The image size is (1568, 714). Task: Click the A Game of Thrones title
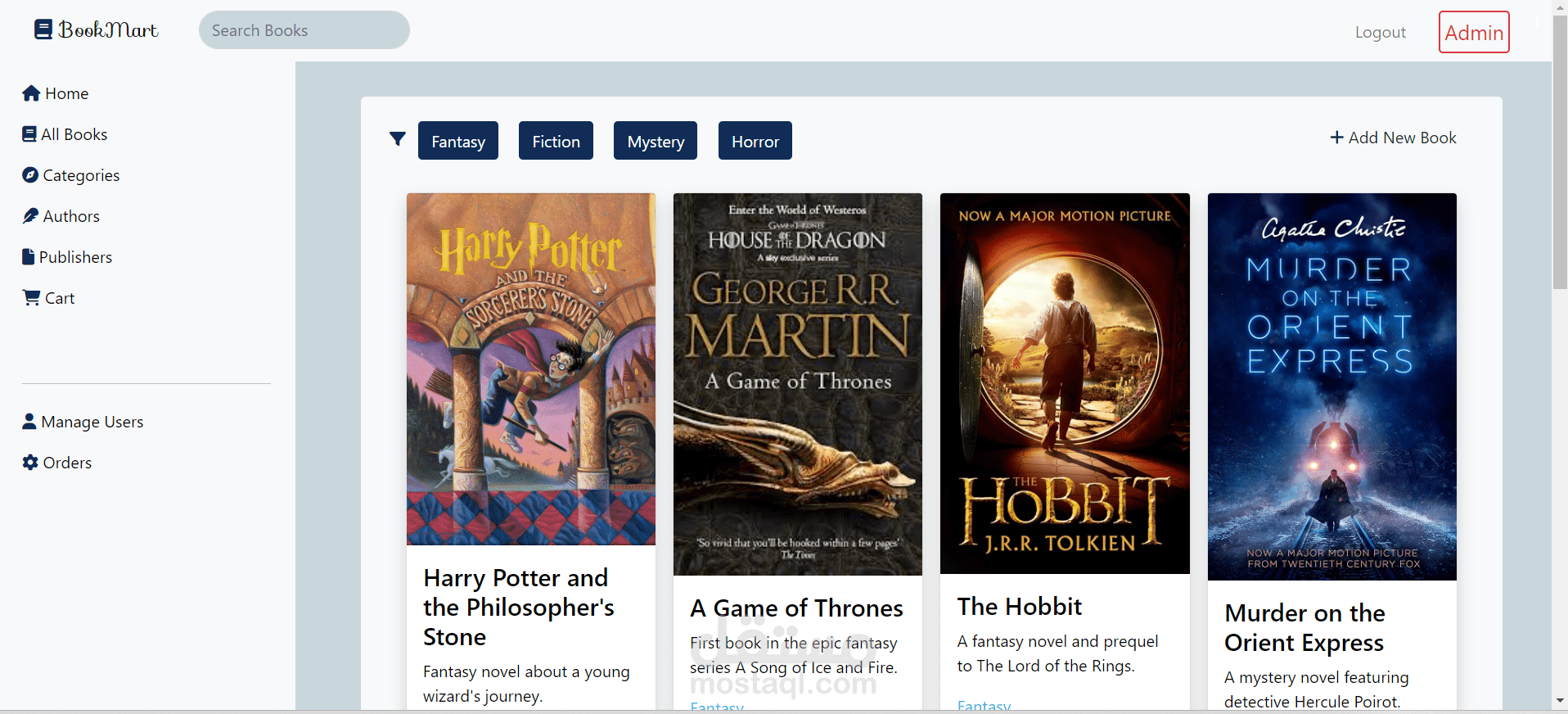tap(796, 608)
